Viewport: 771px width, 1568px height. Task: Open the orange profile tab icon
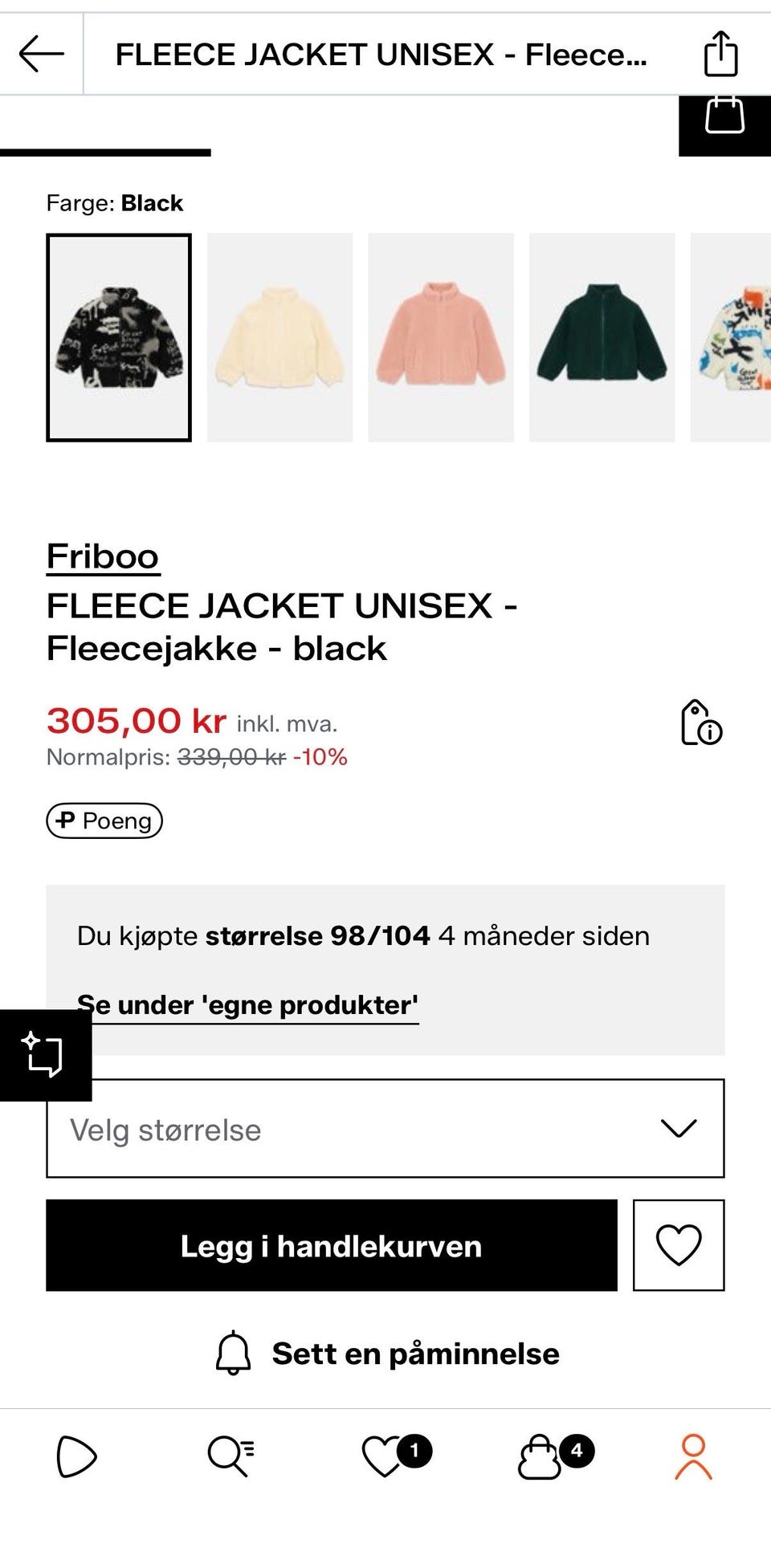(x=693, y=1456)
